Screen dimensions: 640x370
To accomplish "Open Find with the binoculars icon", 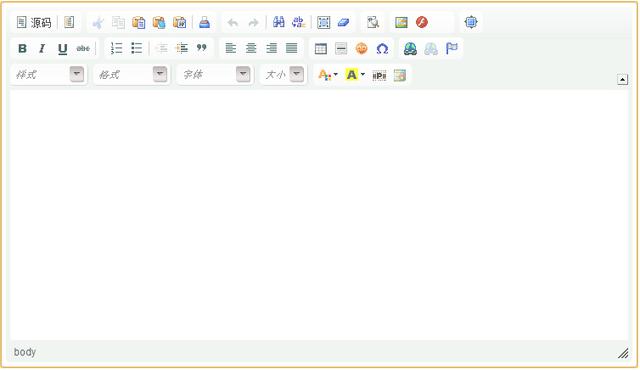I will point(278,22).
